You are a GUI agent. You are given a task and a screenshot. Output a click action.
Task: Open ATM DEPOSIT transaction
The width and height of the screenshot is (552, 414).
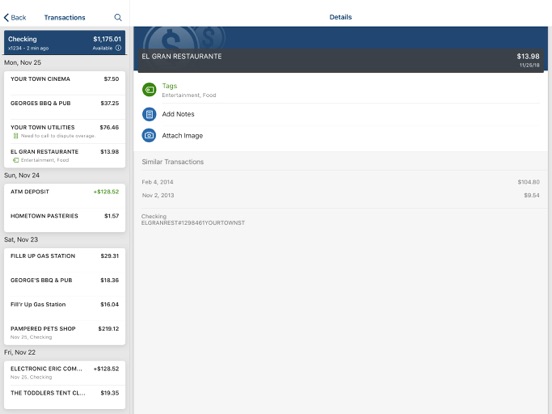tap(64, 196)
